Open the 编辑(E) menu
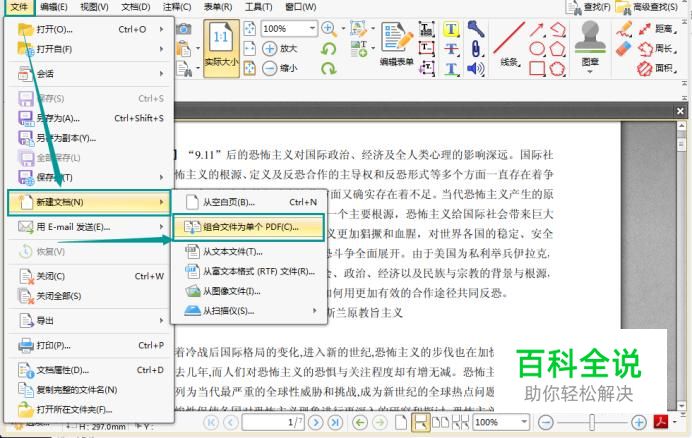This screenshot has width=692, height=438. (53, 7)
